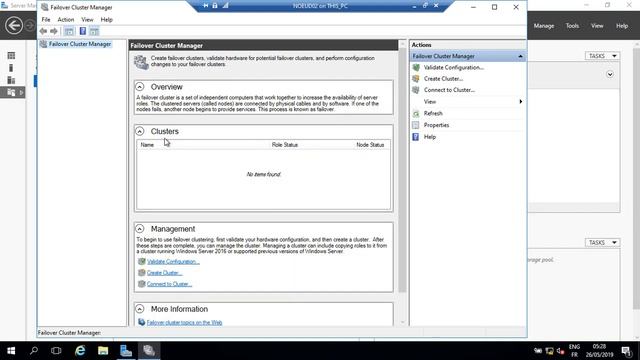This screenshot has height=360, width=640.
Task: Collapse the Failover Cluster Manager actions header
Action: click(520, 56)
